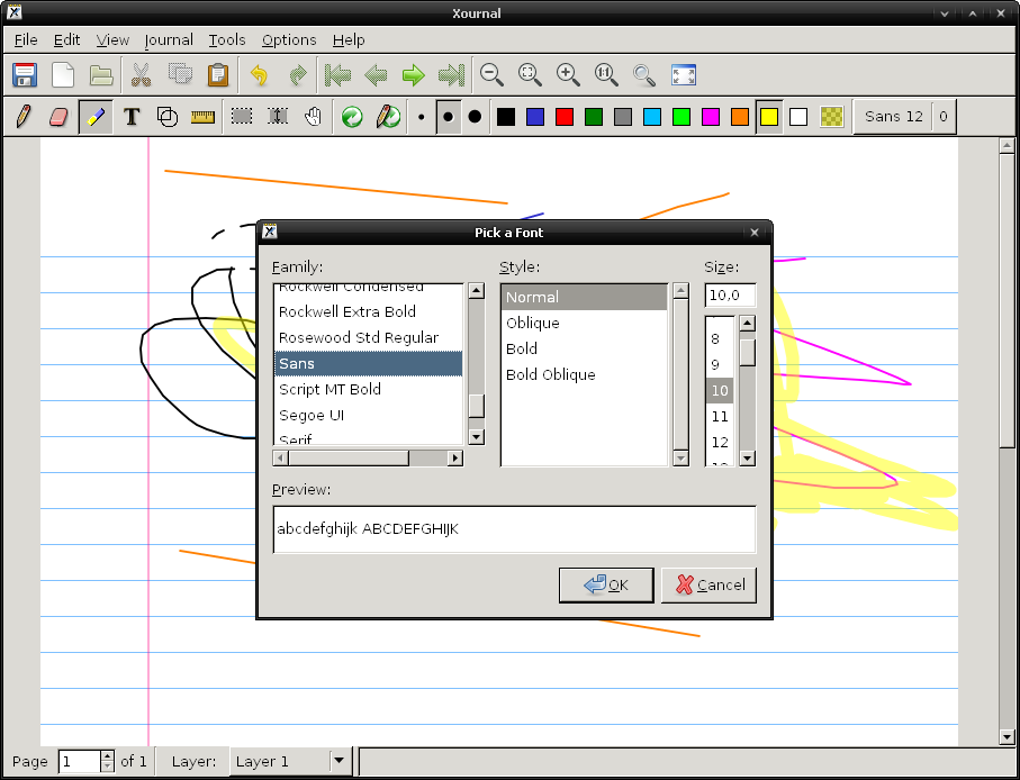Click the font Preview text field
The image size is (1020, 780).
pyautogui.click(x=514, y=530)
